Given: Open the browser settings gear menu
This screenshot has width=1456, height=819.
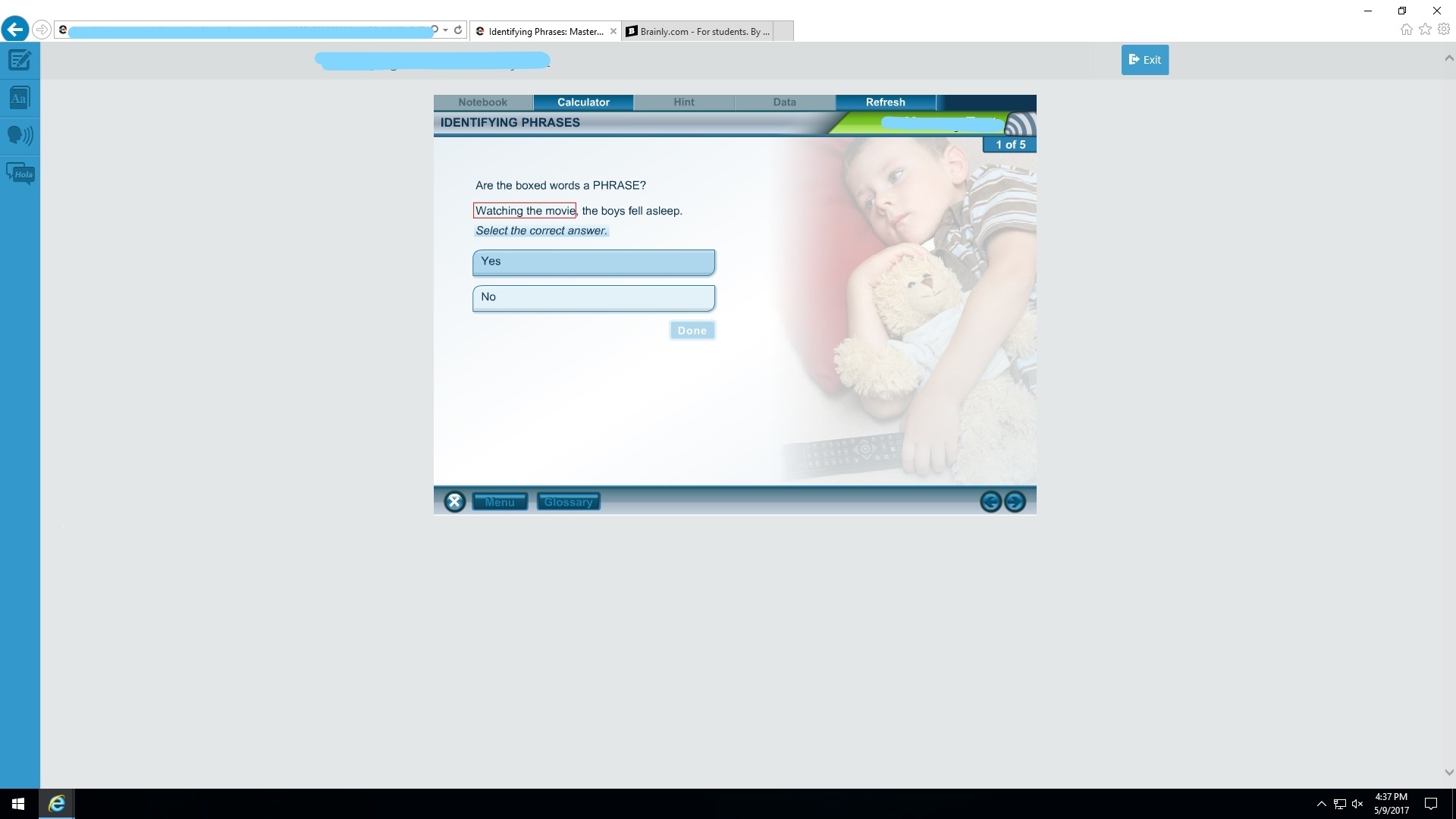Looking at the screenshot, I should (x=1444, y=30).
